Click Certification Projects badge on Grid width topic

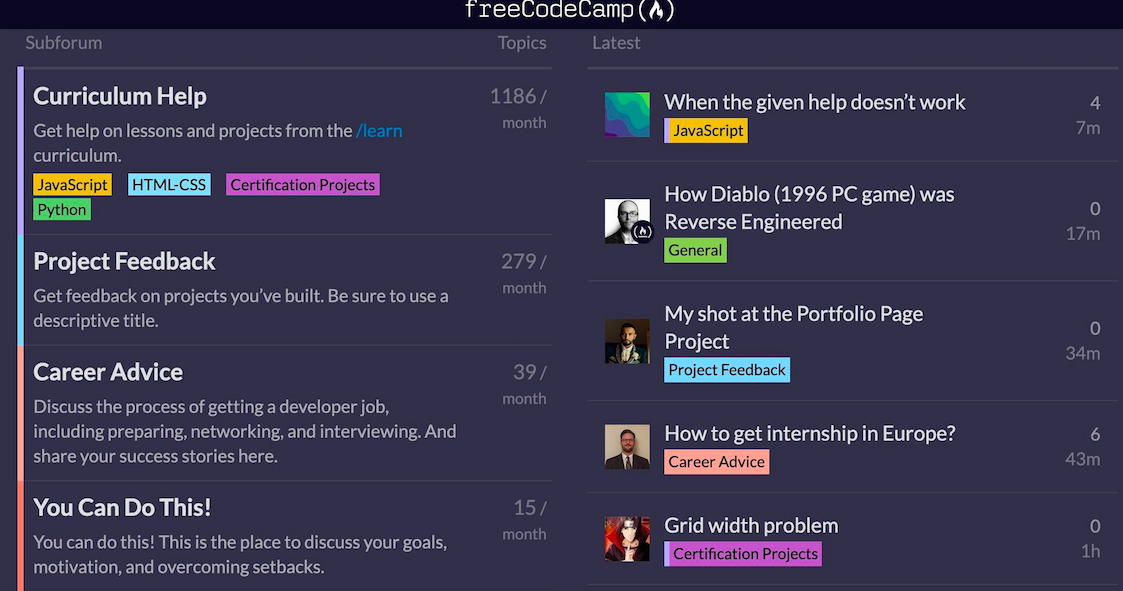pos(743,554)
